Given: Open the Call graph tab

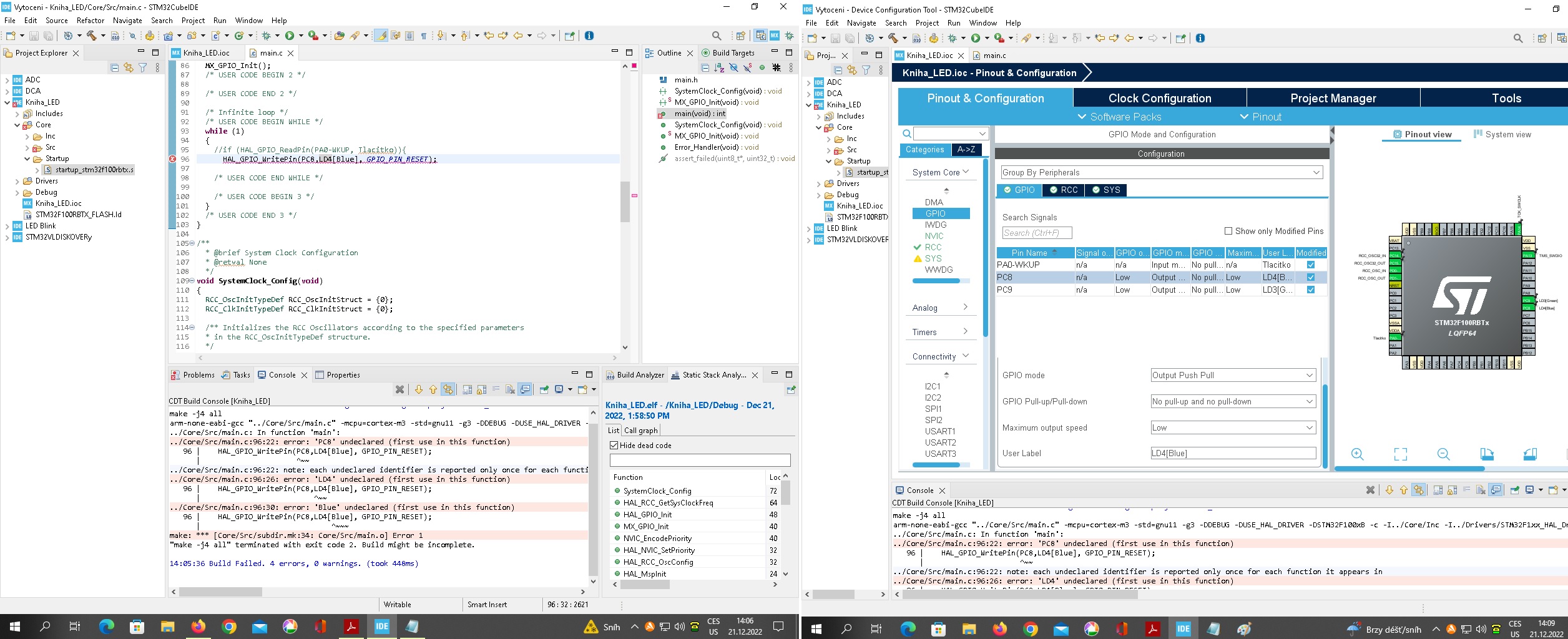Looking at the screenshot, I should tap(640, 430).
